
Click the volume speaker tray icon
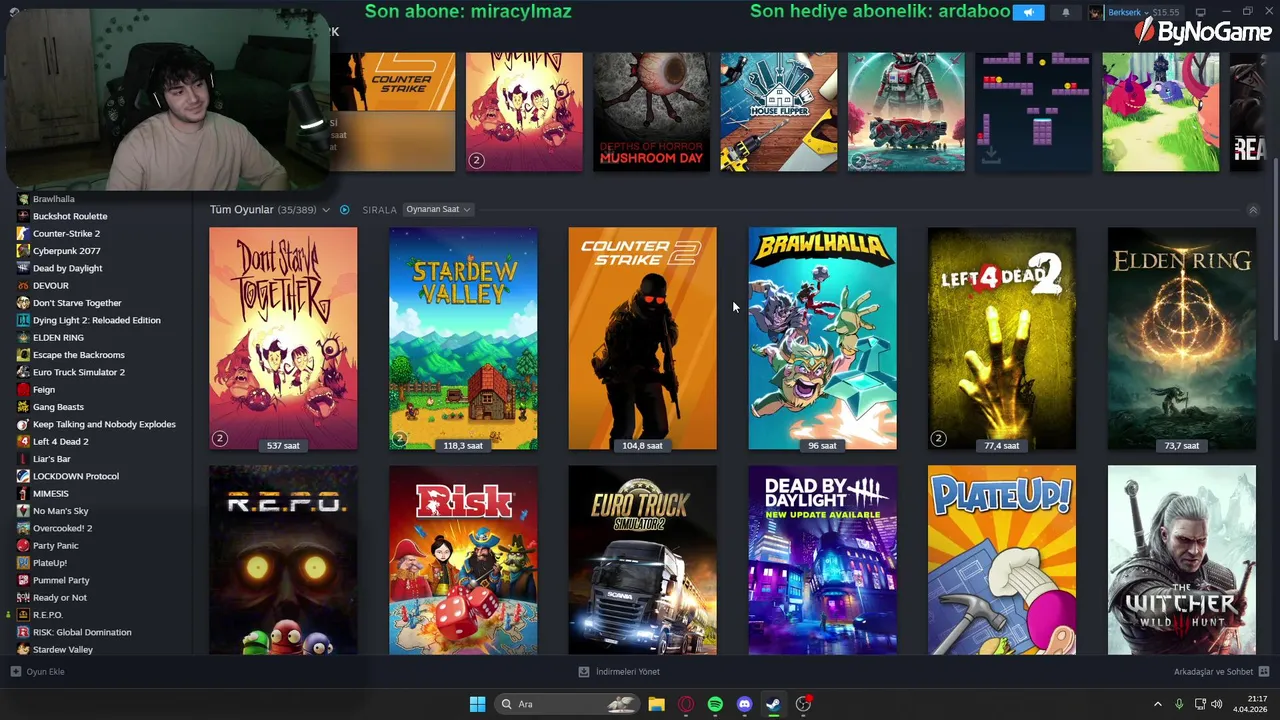pyautogui.click(x=1217, y=704)
